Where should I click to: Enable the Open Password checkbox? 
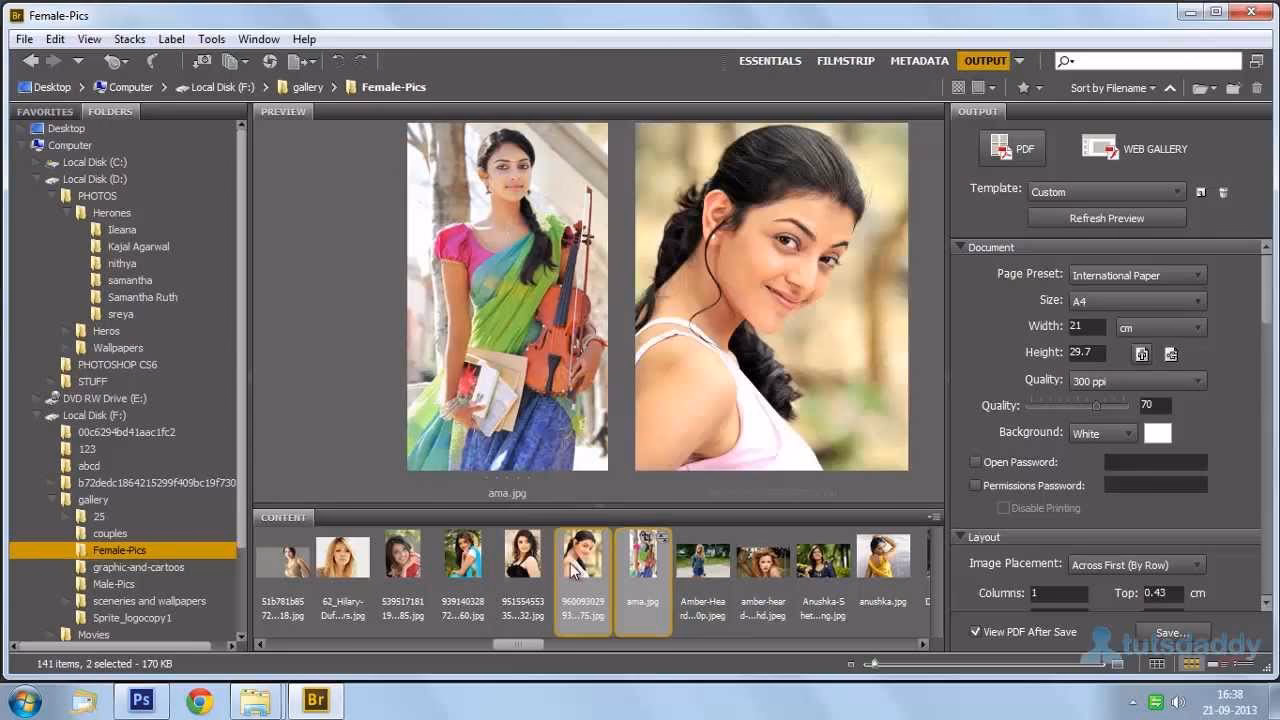975,461
